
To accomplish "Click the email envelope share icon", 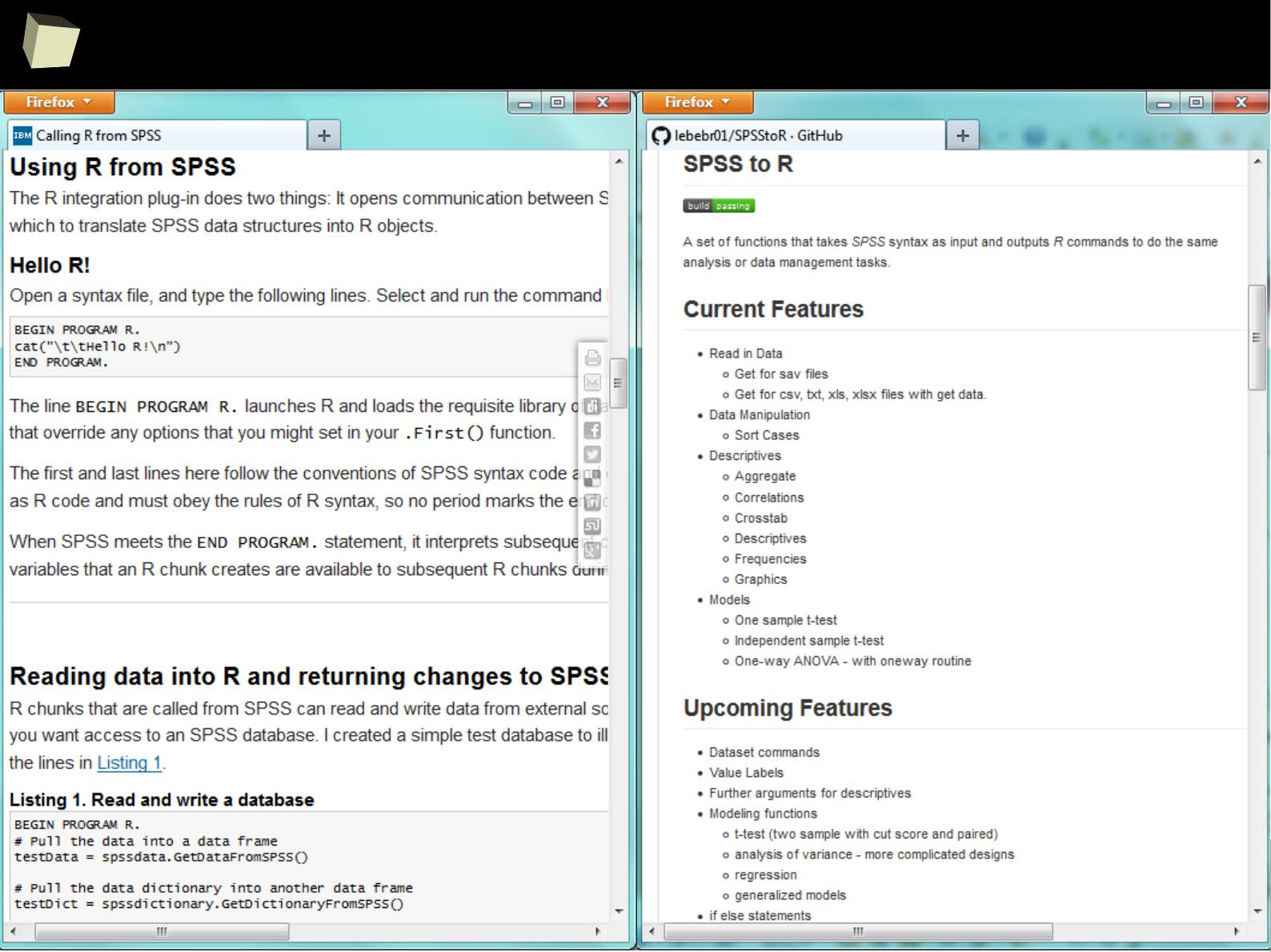I will pyautogui.click(x=592, y=382).
